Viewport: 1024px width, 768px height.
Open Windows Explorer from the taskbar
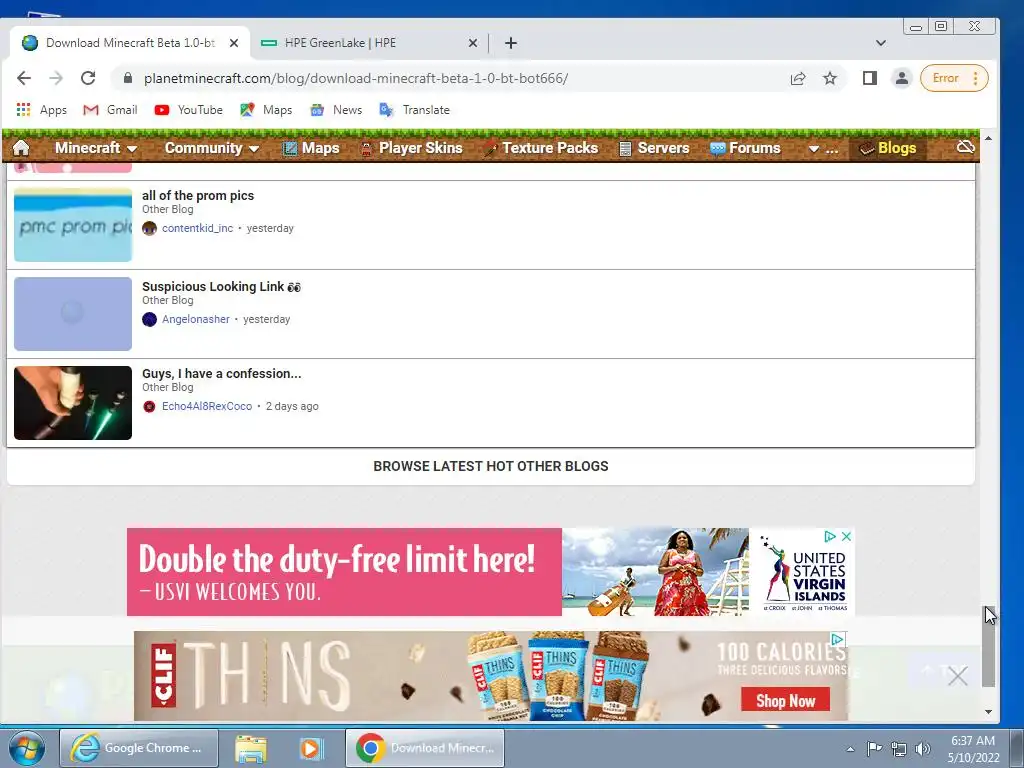(x=251, y=748)
